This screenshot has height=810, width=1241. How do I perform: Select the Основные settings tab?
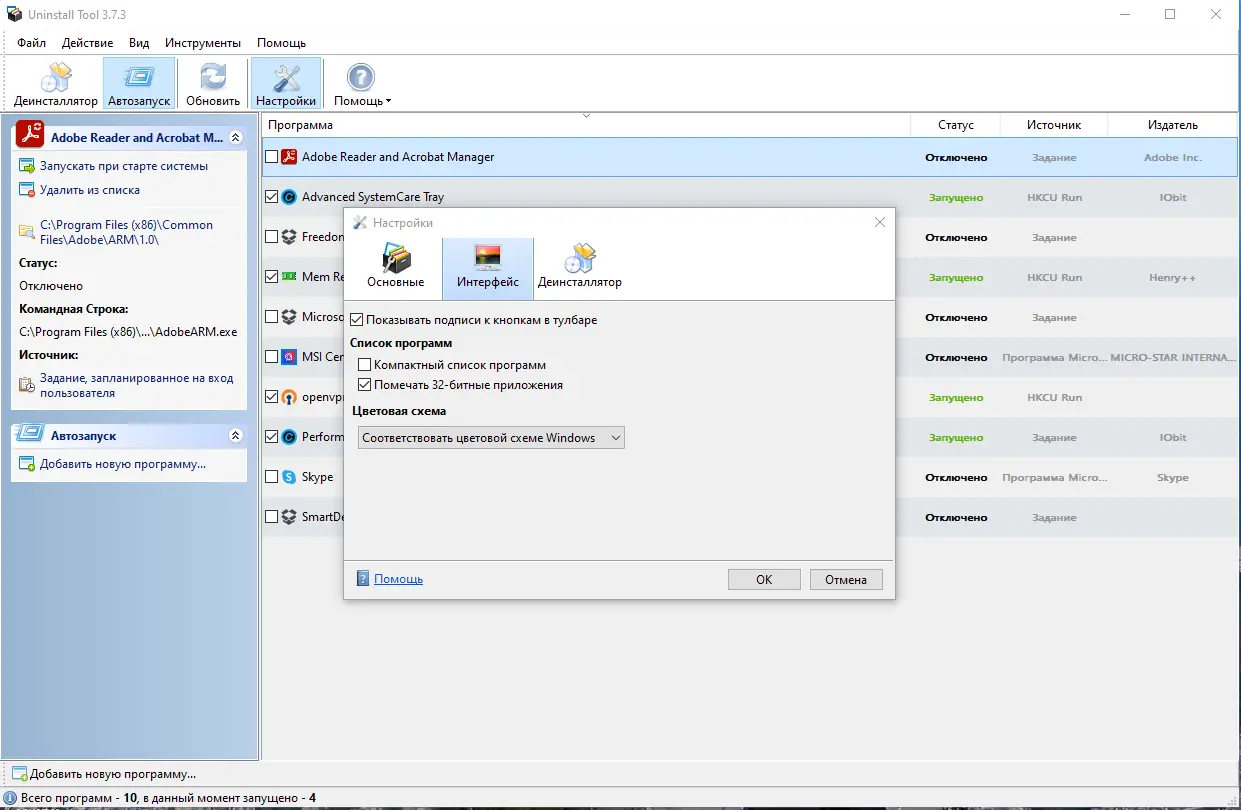point(396,267)
